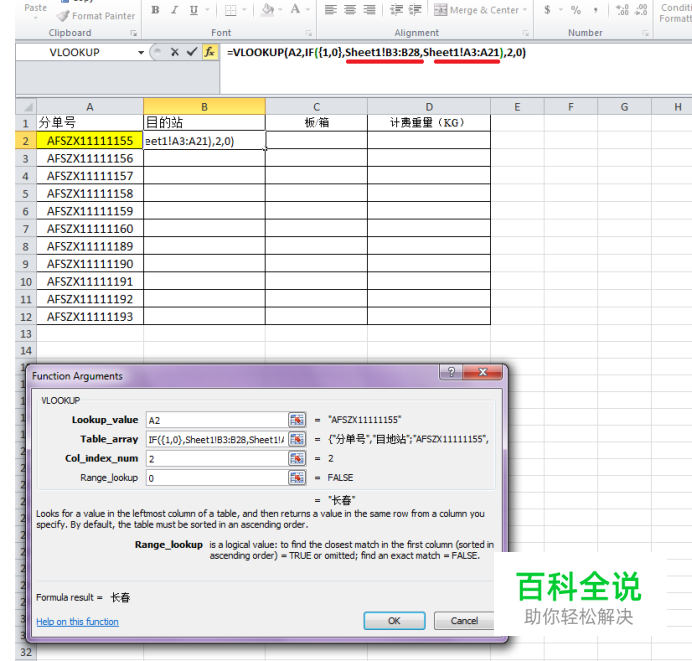Image resolution: width=692 pixels, height=661 pixels.
Task: Apply accounting dollar format
Action: click(547, 10)
